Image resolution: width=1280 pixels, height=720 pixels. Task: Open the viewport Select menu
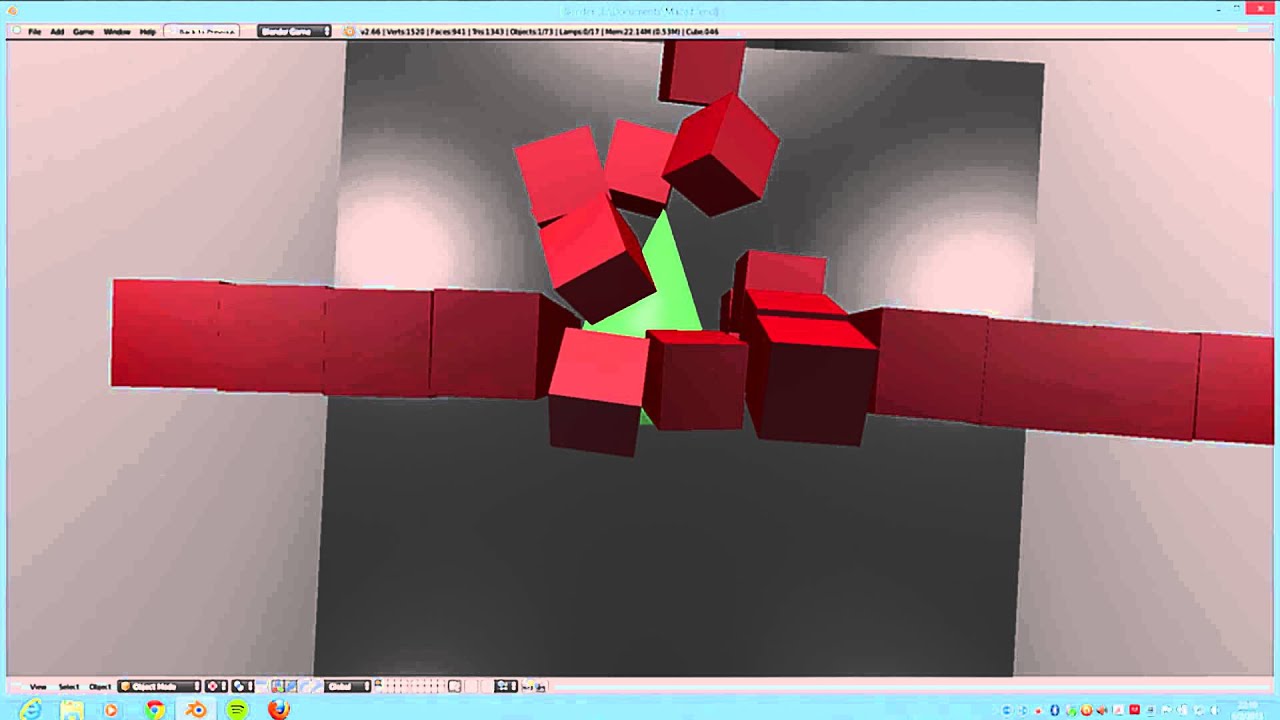click(x=69, y=686)
